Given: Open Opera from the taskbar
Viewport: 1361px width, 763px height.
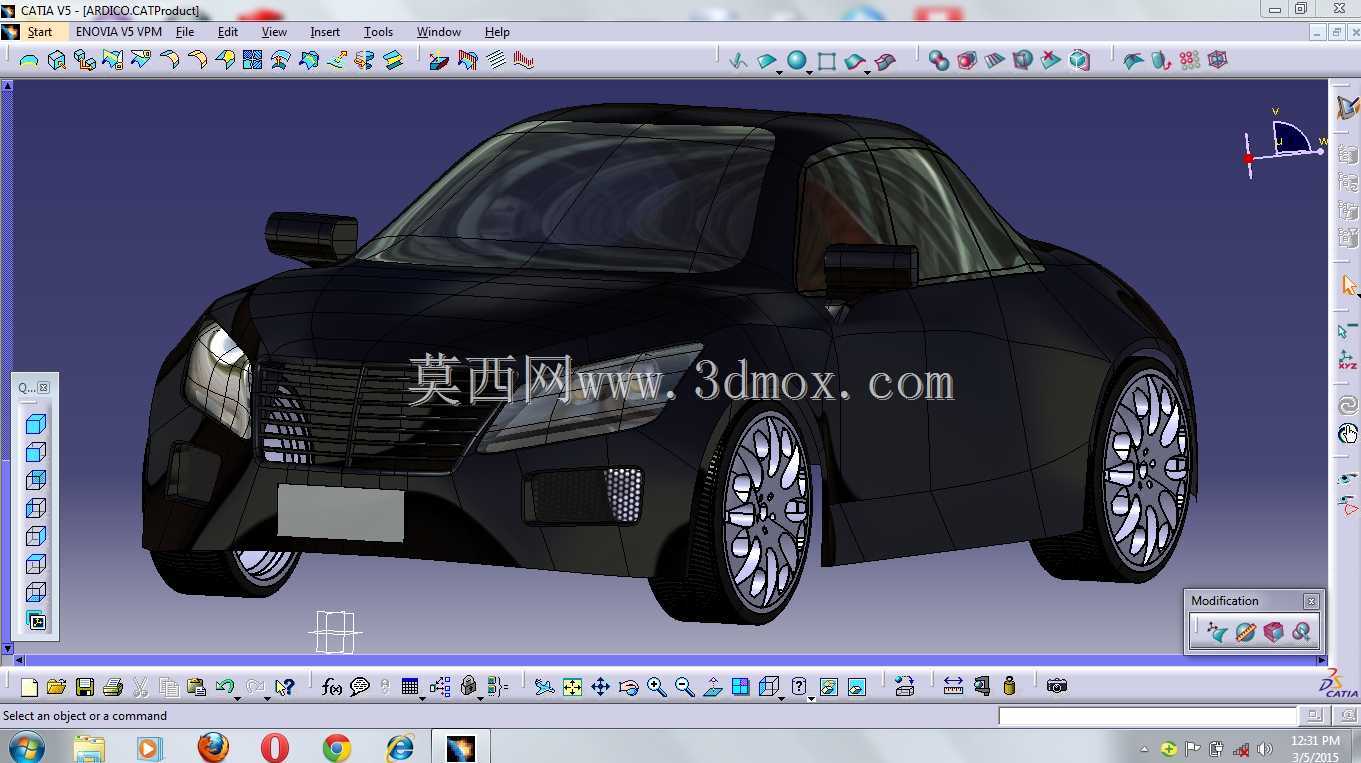Looking at the screenshot, I should (x=274, y=747).
